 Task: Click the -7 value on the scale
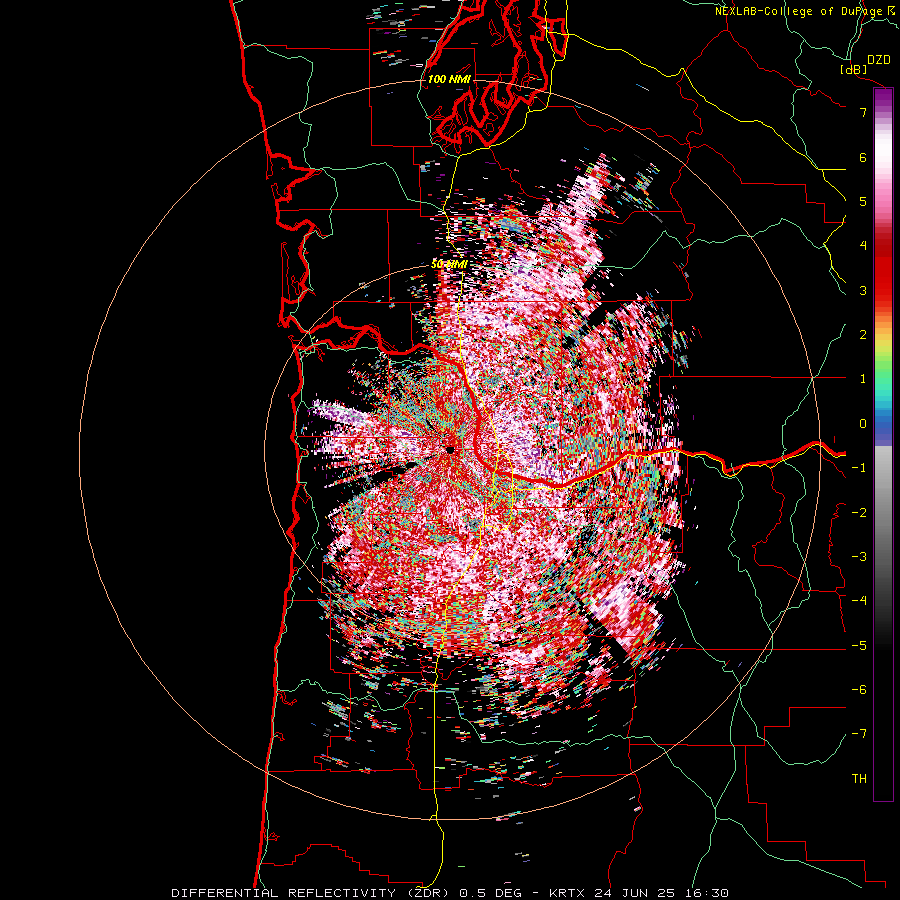(859, 734)
